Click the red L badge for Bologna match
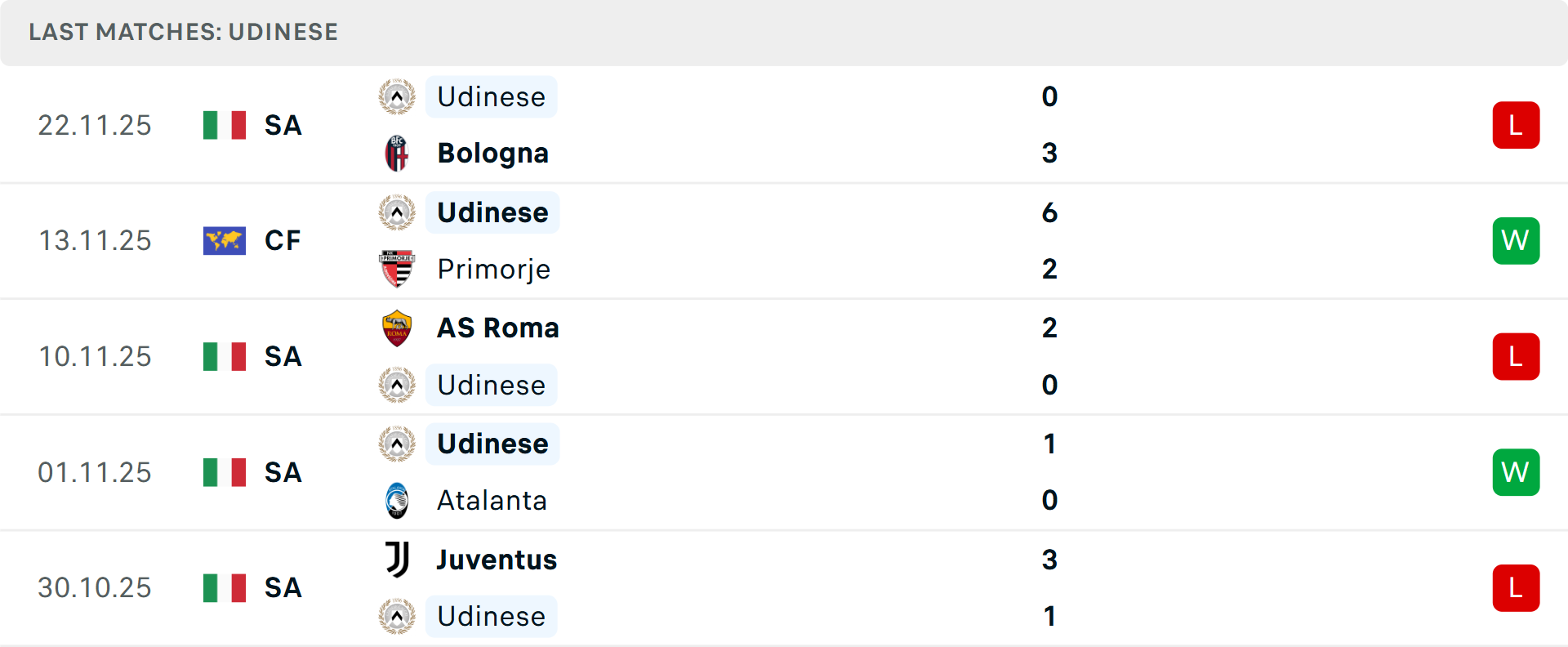This screenshot has width=1568, height=647. tap(1516, 125)
